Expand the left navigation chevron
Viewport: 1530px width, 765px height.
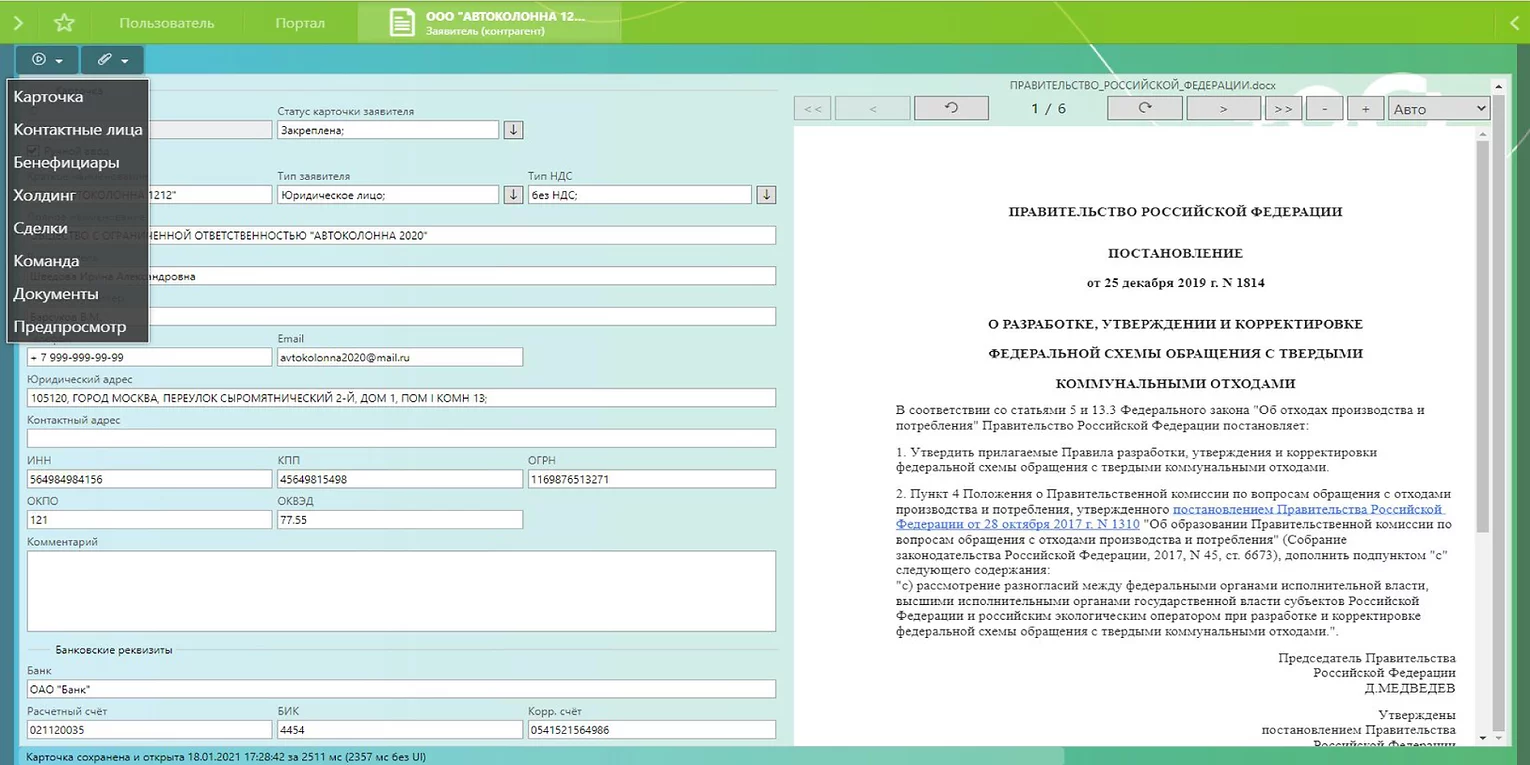click(x=19, y=22)
